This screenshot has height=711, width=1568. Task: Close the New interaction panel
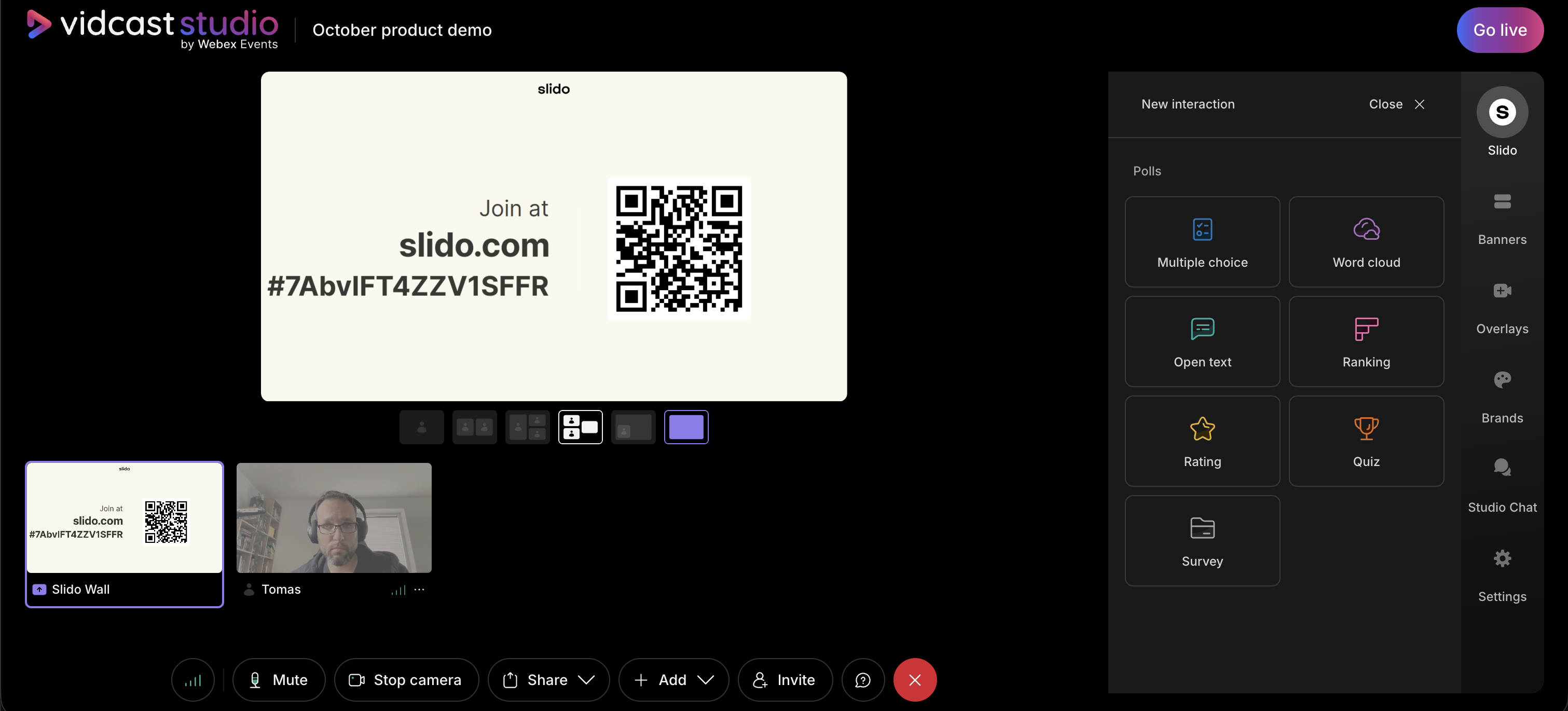(x=1396, y=104)
